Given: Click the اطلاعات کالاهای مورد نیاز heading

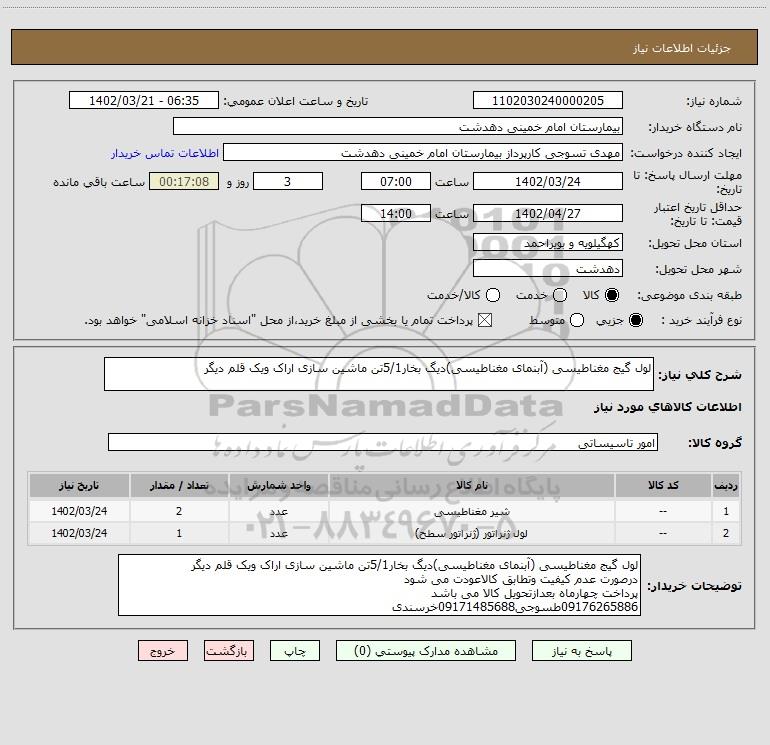Looking at the screenshot, I should tap(668, 407).
